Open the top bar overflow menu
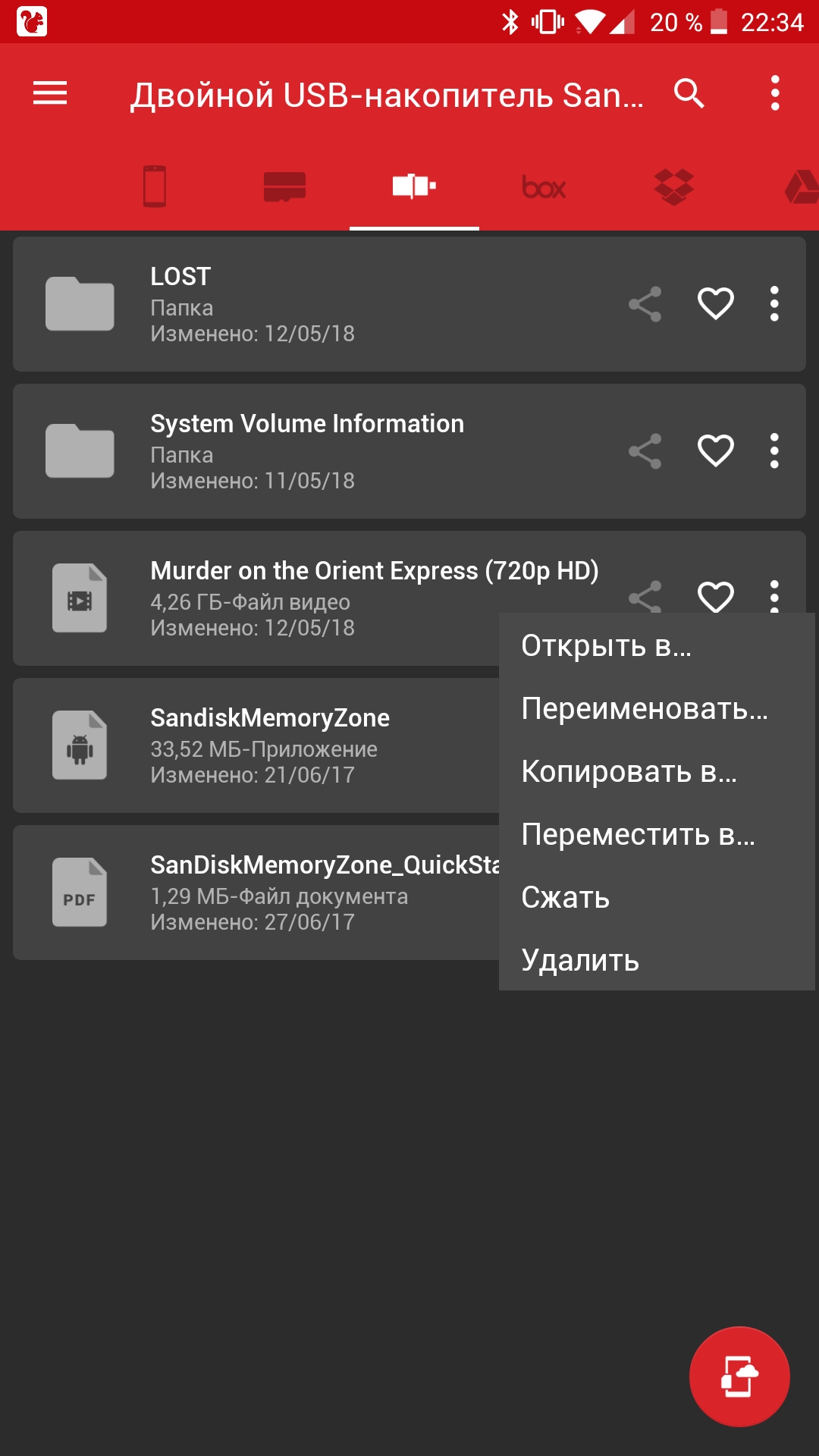This screenshot has width=819, height=1456. (774, 93)
